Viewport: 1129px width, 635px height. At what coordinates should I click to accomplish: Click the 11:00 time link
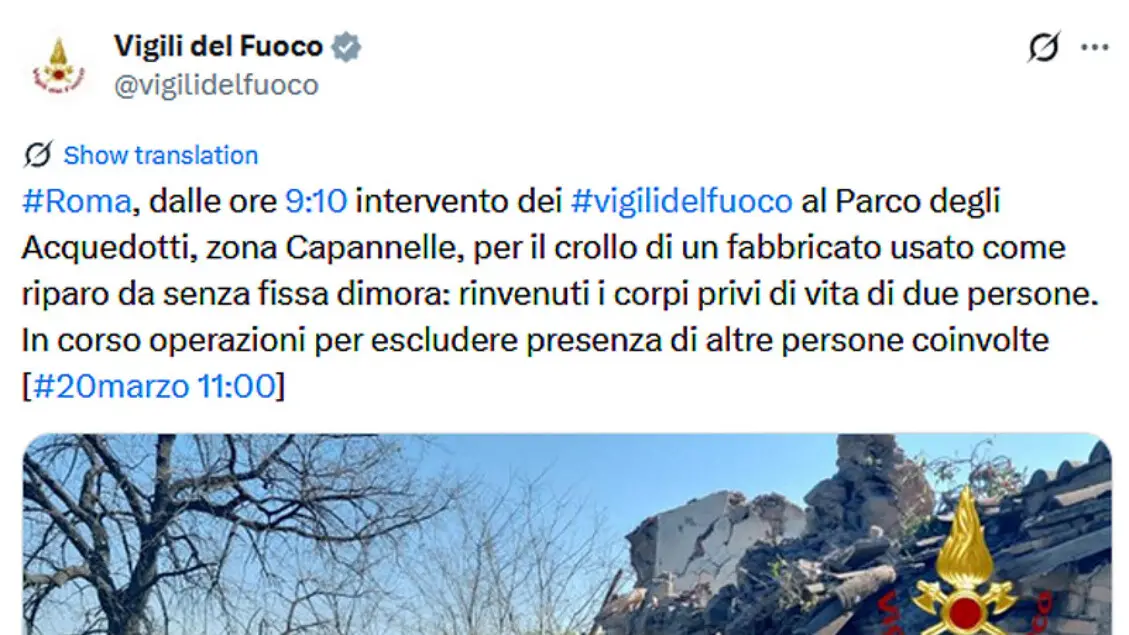236,386
